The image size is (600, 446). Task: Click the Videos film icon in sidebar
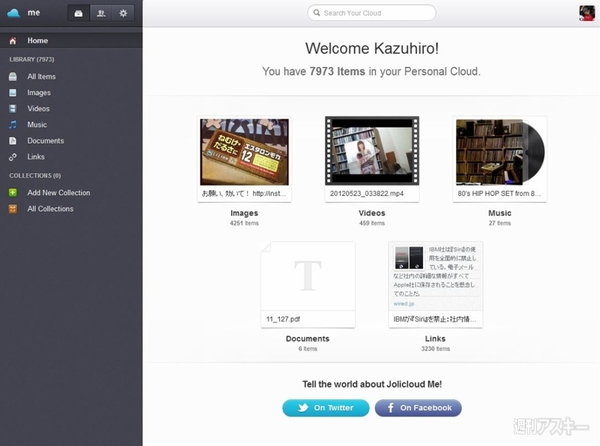pyautogui.click(x=13, y=109)
